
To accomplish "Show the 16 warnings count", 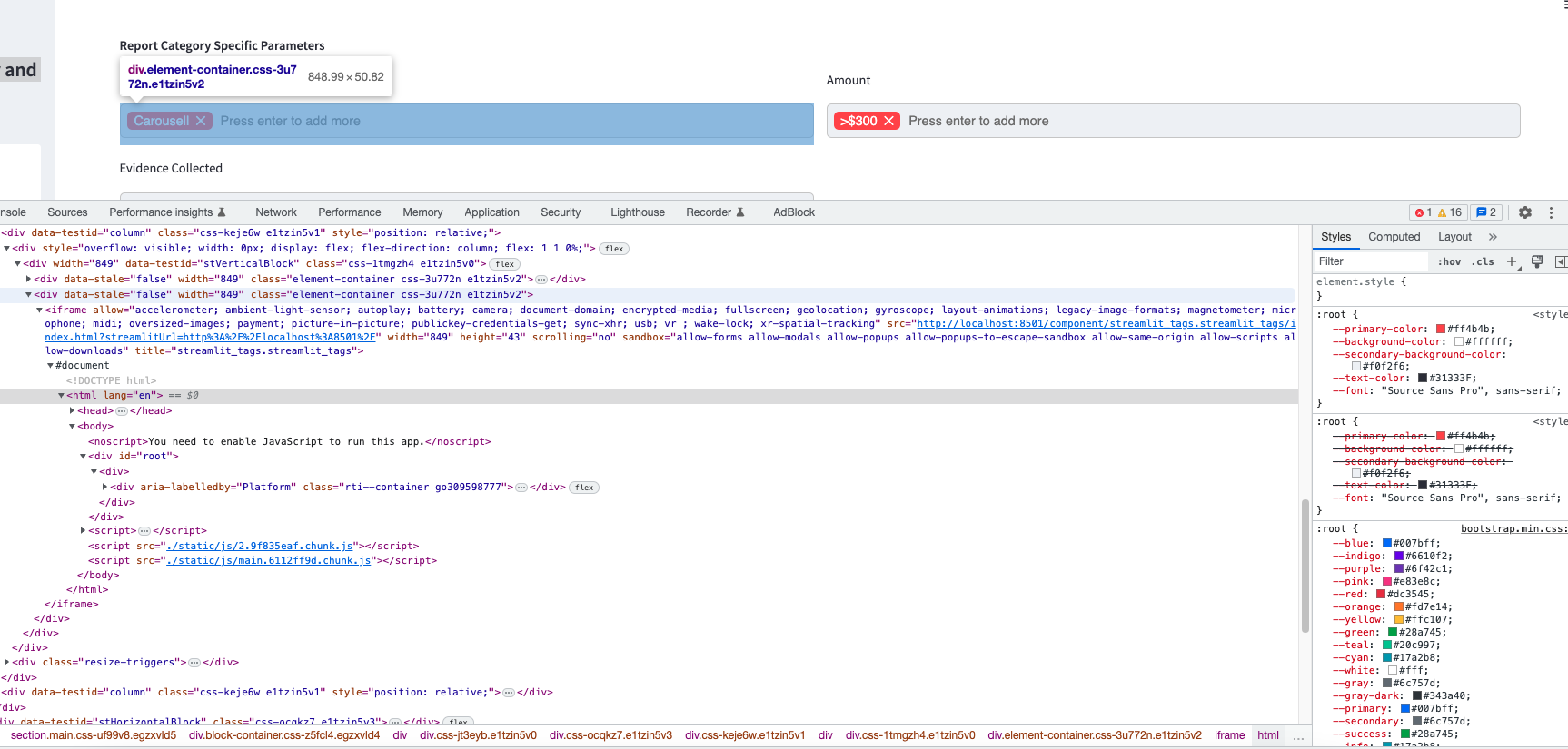I will coord(1450,212).
